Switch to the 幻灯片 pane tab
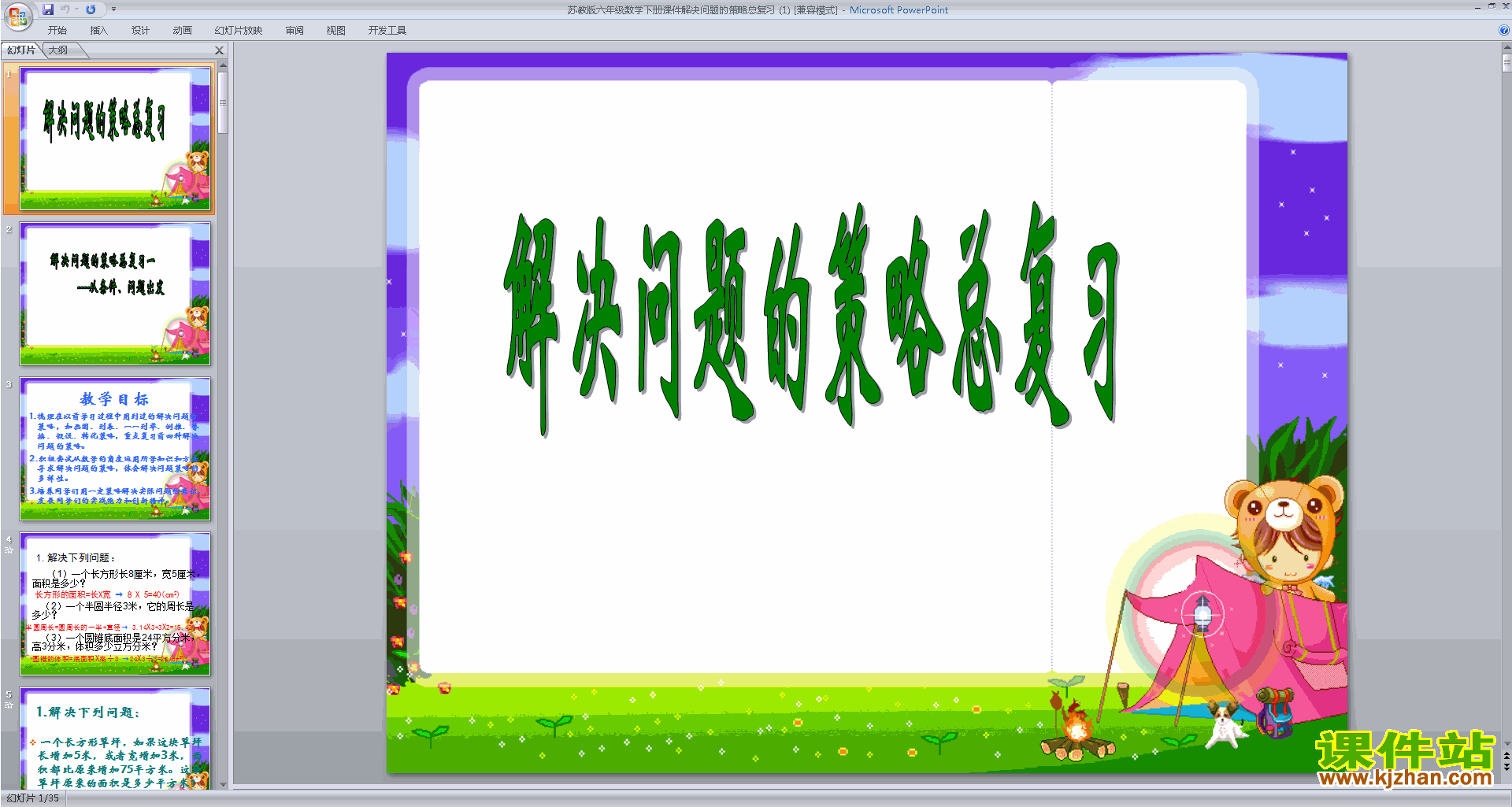 point(21,50)
